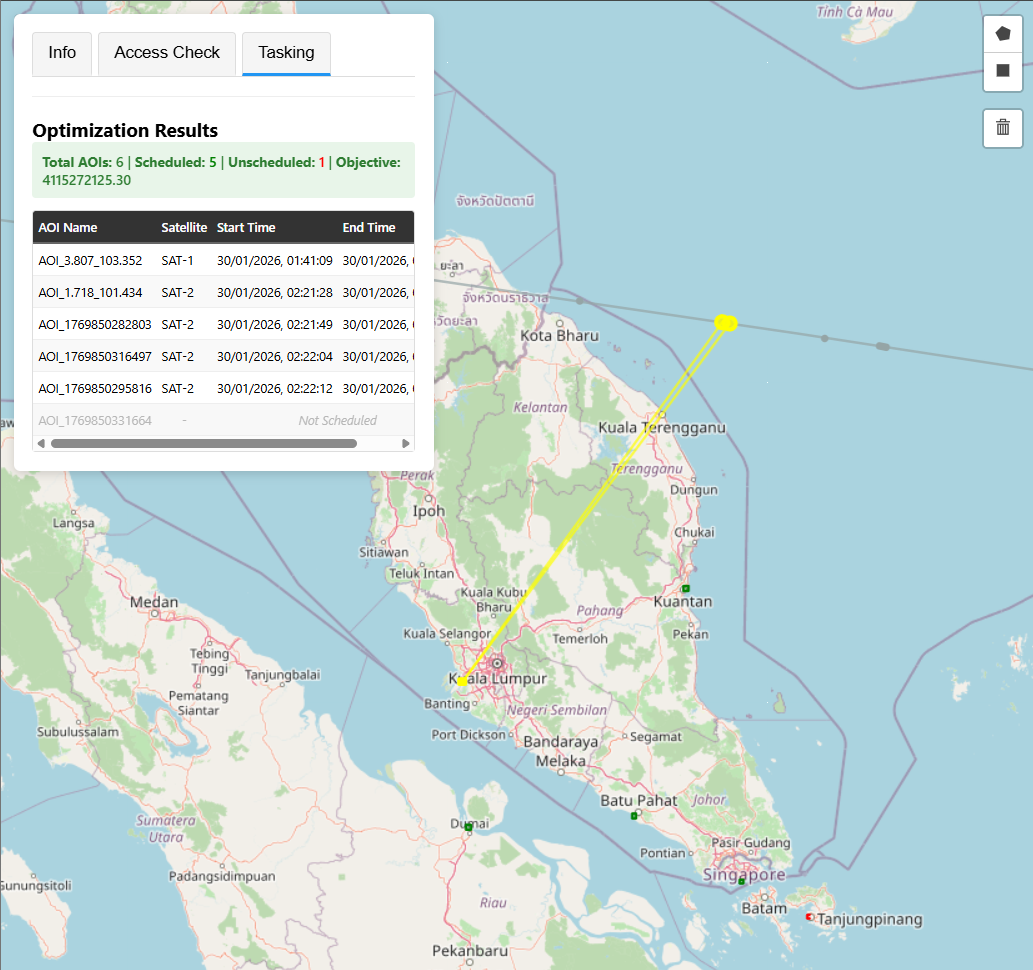The height and width of the screenshot is (970, 1033).
Task: Click the green AOI marker near Kuantan
Action: tap(686, 588)
